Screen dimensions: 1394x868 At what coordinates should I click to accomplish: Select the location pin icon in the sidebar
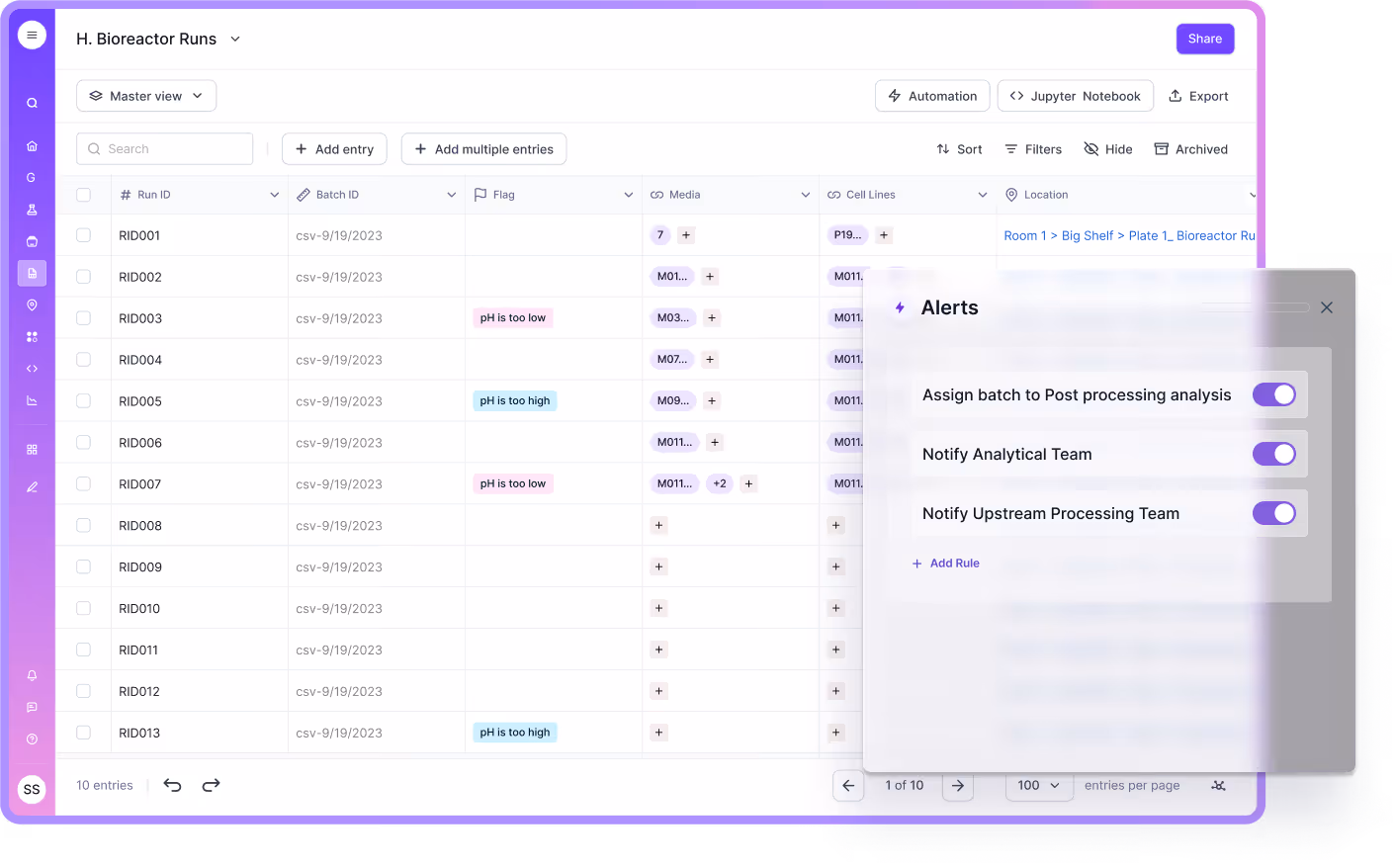(31, 304)
